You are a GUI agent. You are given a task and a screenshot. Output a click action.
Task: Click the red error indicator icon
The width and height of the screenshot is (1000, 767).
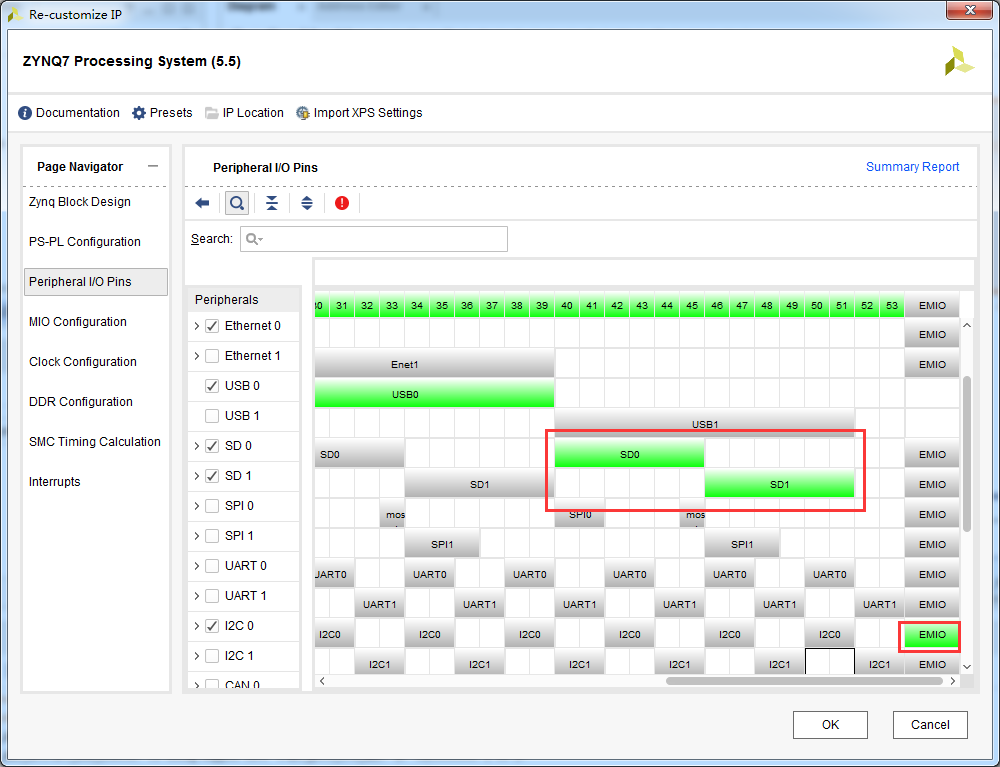[x=342, y=203]
